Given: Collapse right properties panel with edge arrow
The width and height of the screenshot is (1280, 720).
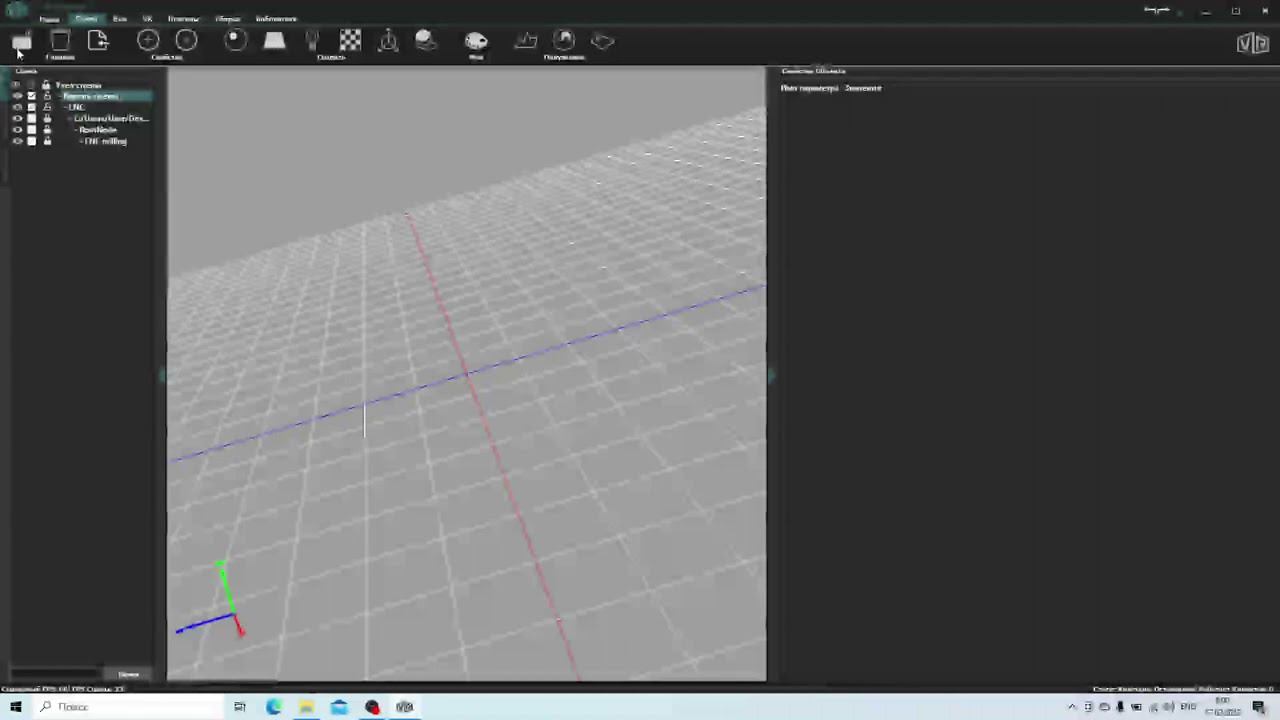Looking at the screenshot, I should 771,375.
